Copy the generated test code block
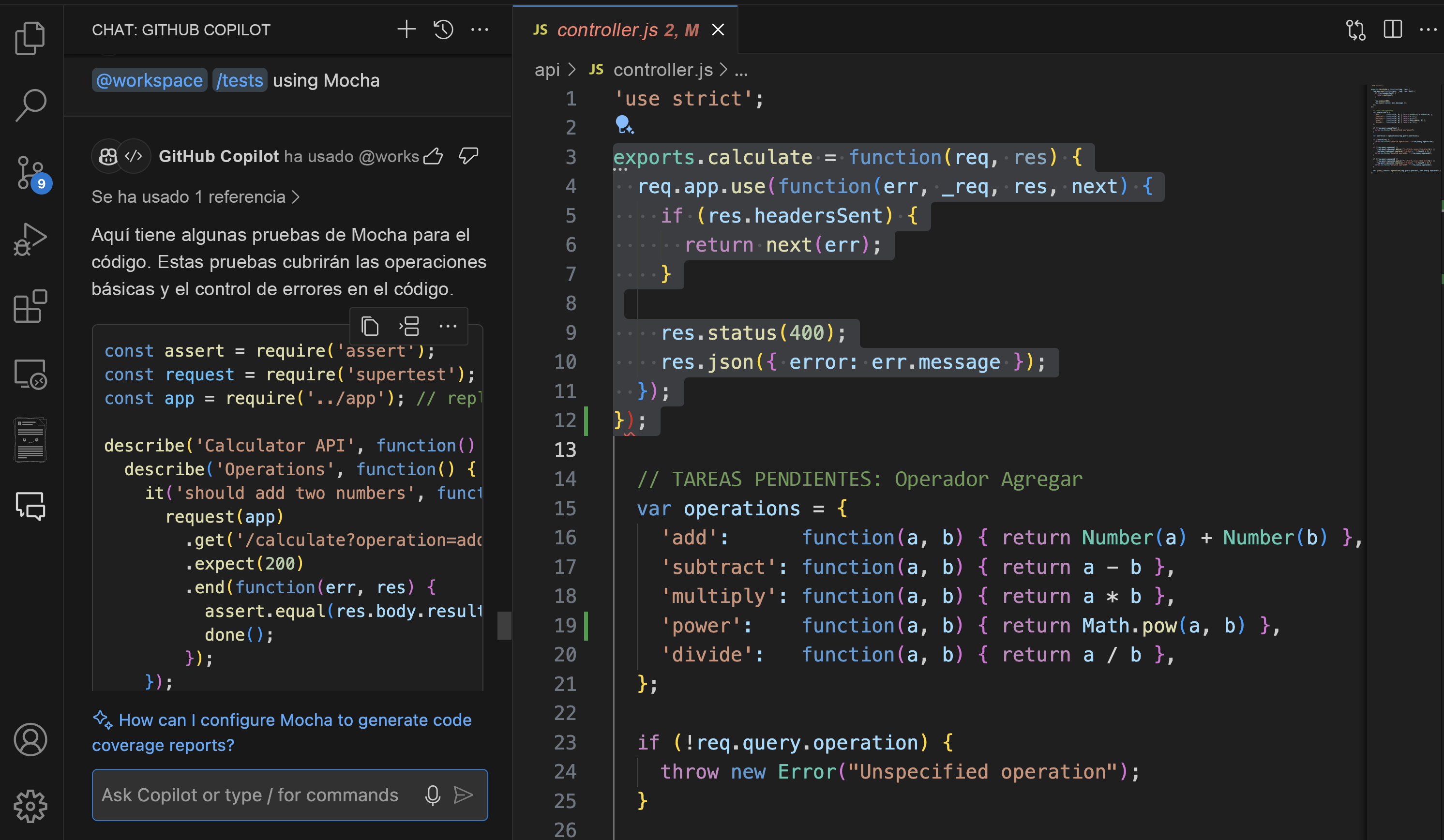The width and height of the screenshot is (1444, 840). tap(370, 327)
